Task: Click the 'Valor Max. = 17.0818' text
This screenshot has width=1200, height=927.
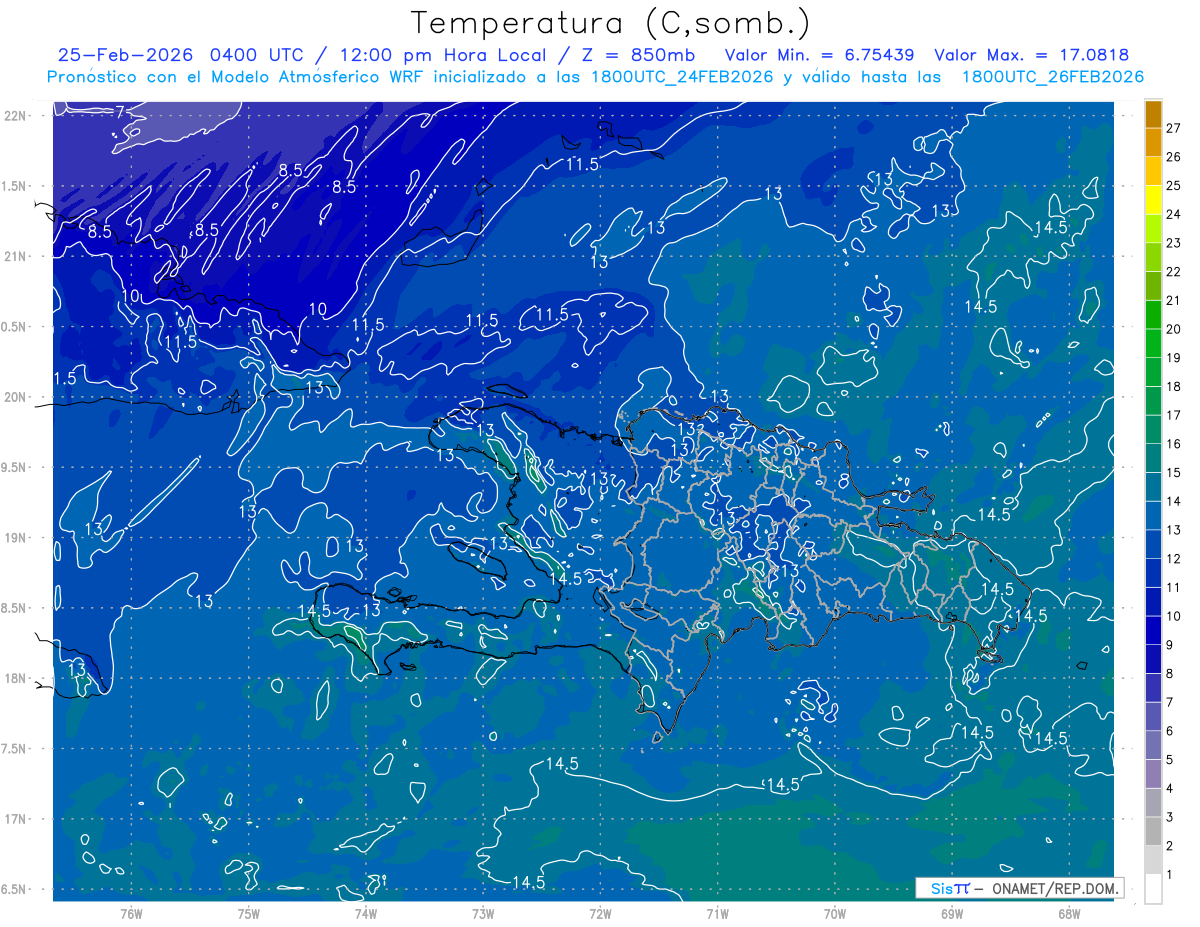Action: (1031, 55)
